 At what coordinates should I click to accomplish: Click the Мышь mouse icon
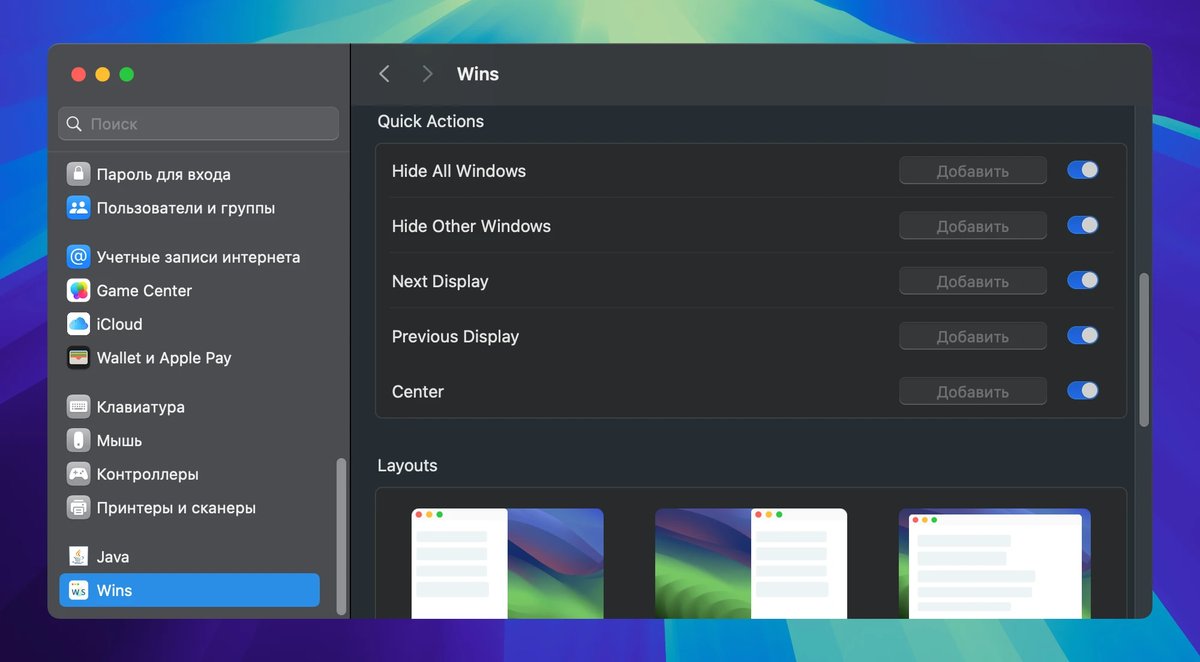(x=79, y=441)
